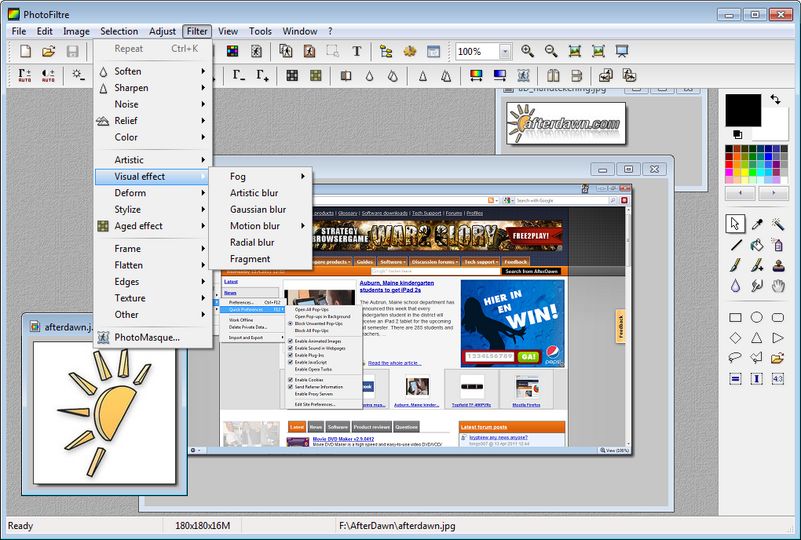The height and width of the screenshot is (540, 801).
Task: Choose Fragment from the submenu
Action: [x=261, y=259]
